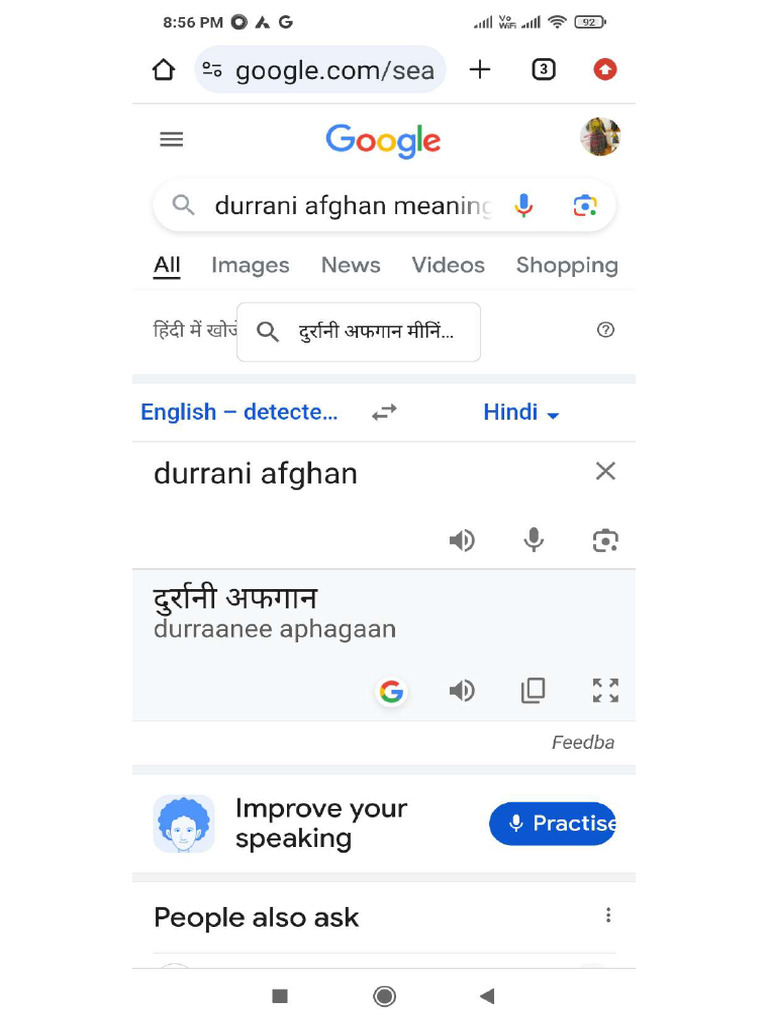The image size is (768, 1024).
Task: Swap translation languages with arrows icon
Action: 385,413
